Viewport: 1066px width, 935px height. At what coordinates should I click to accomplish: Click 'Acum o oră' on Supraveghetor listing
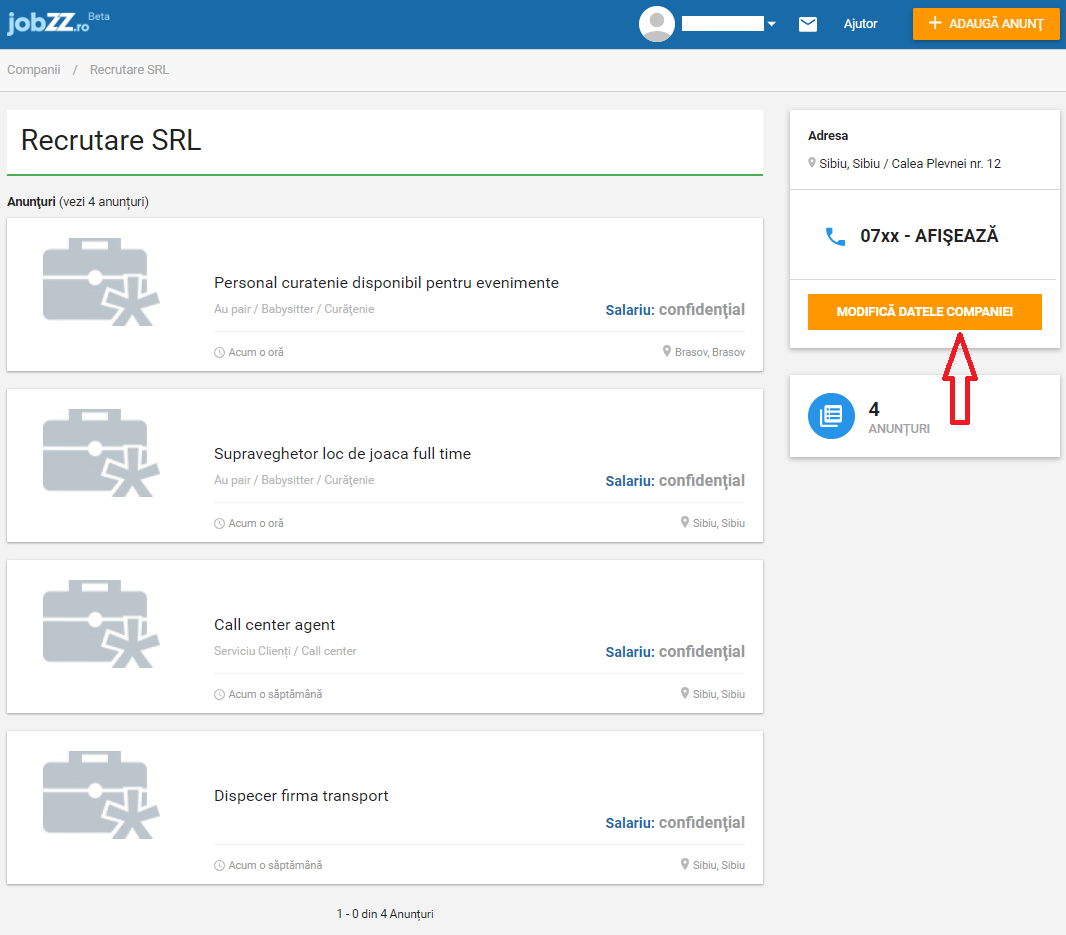pos(256,524)
